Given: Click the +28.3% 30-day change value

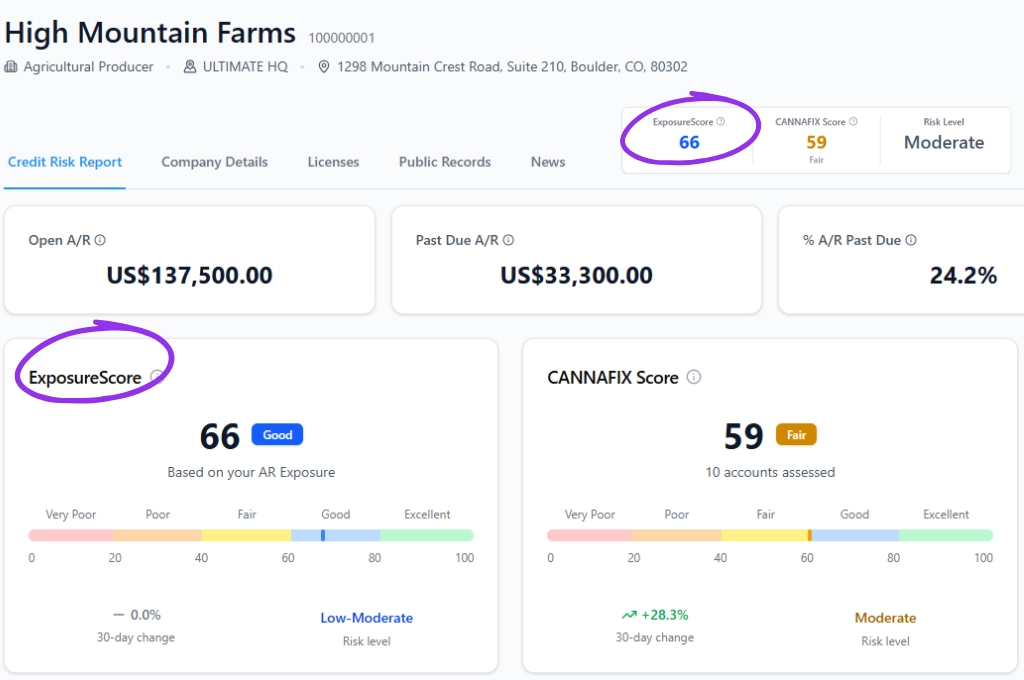Looking at the screenshot, I should tap(665, 615).
